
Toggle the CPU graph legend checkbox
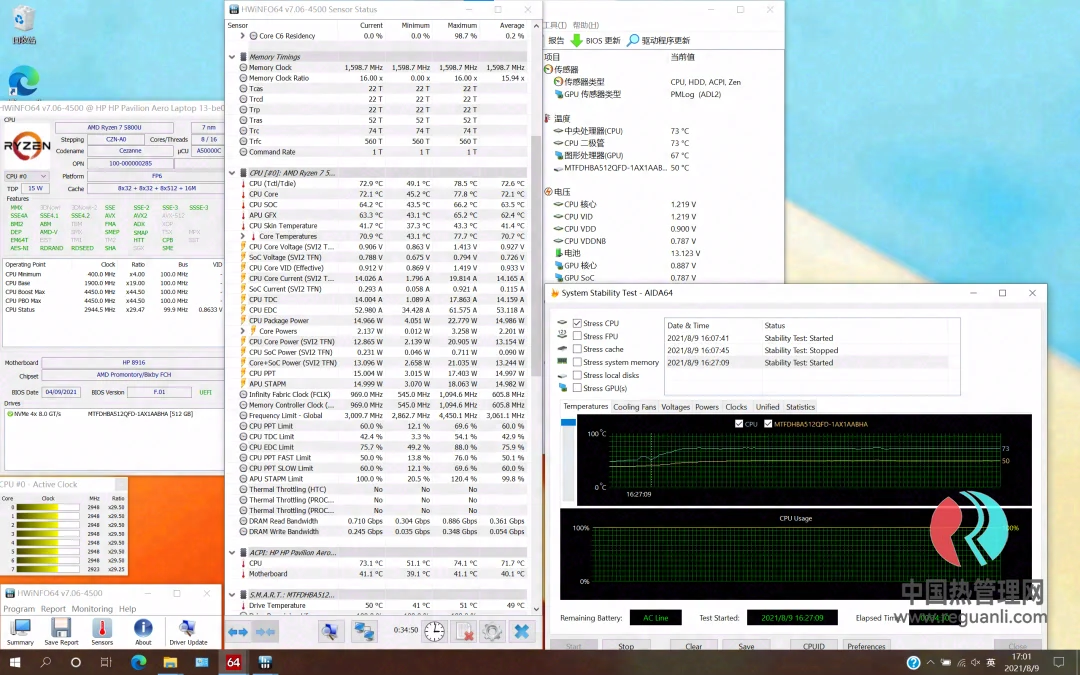(x=739, y=424)
